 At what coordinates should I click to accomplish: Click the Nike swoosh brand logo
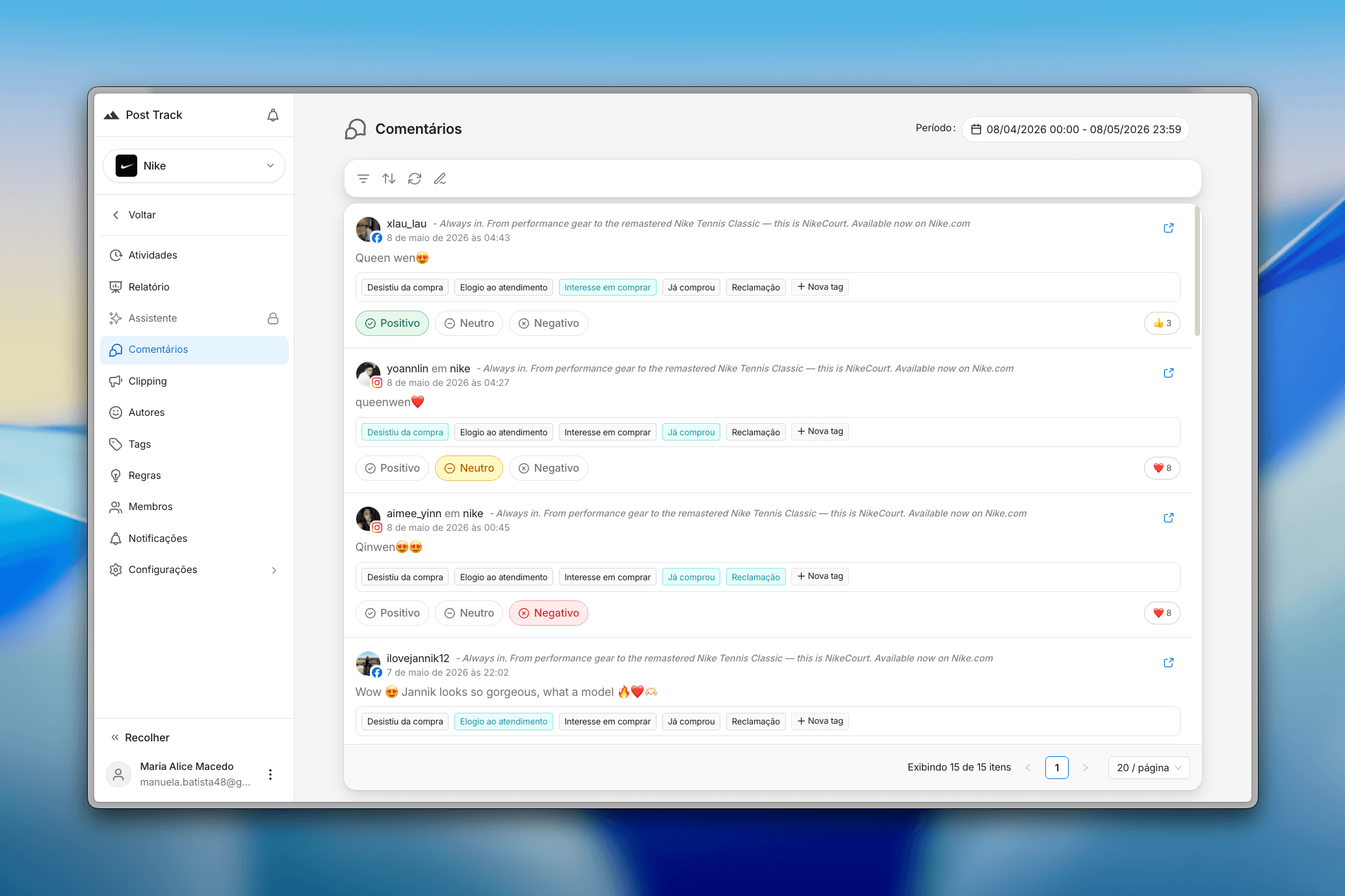click(126, 166)
